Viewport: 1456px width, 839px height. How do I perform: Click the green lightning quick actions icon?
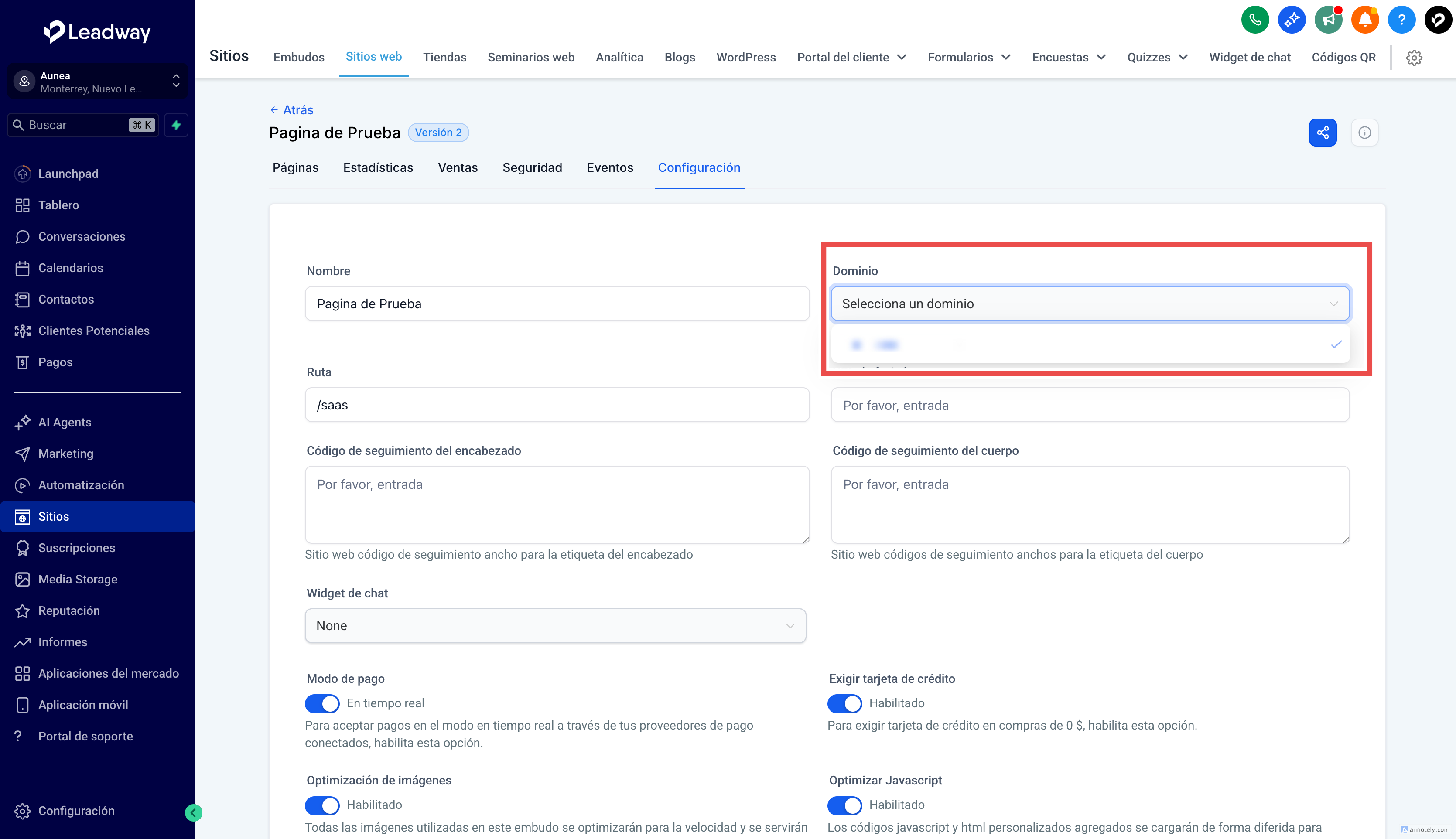pos(176,125)
